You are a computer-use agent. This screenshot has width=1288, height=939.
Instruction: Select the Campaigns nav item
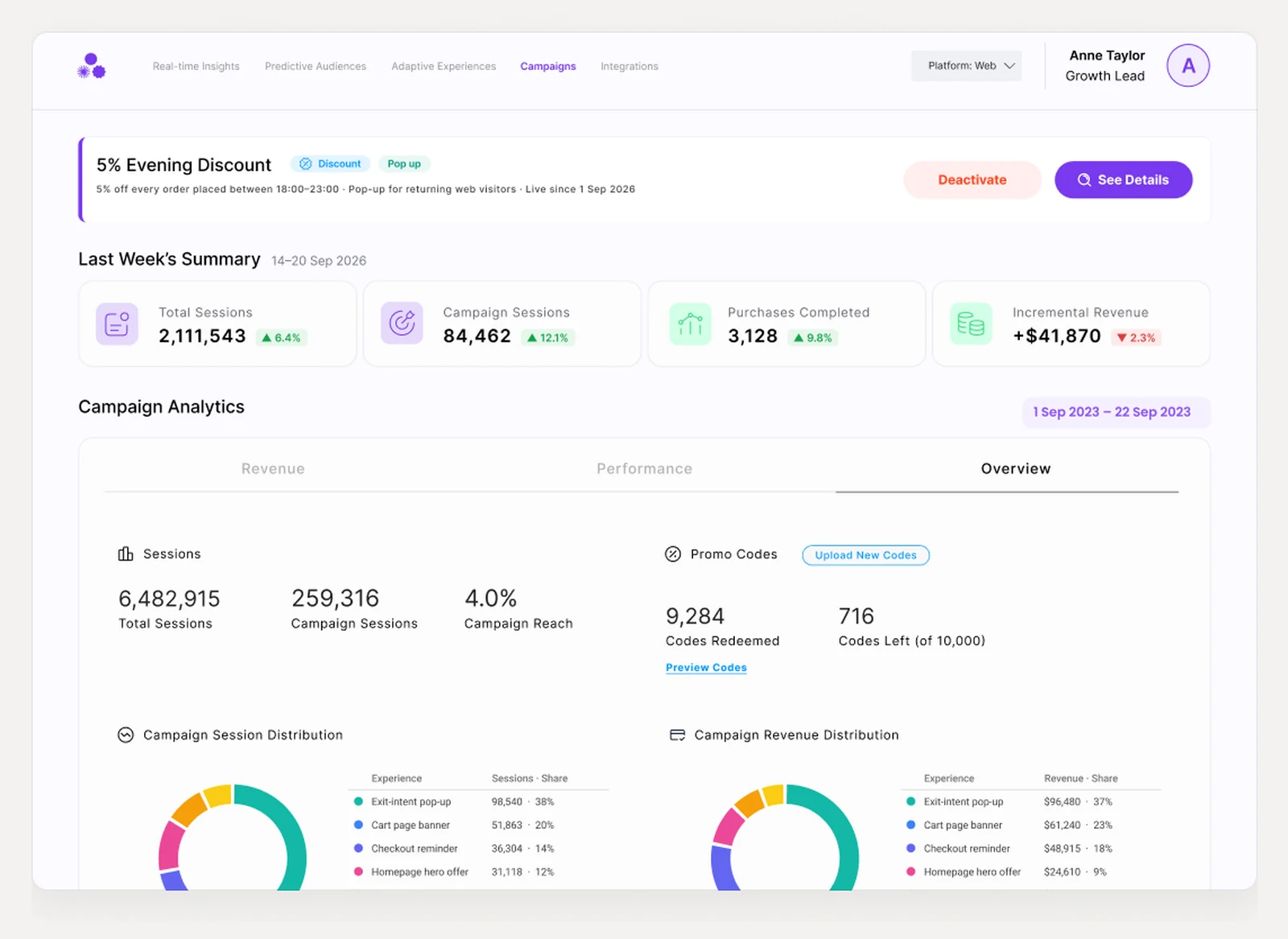tap(547, 66)
